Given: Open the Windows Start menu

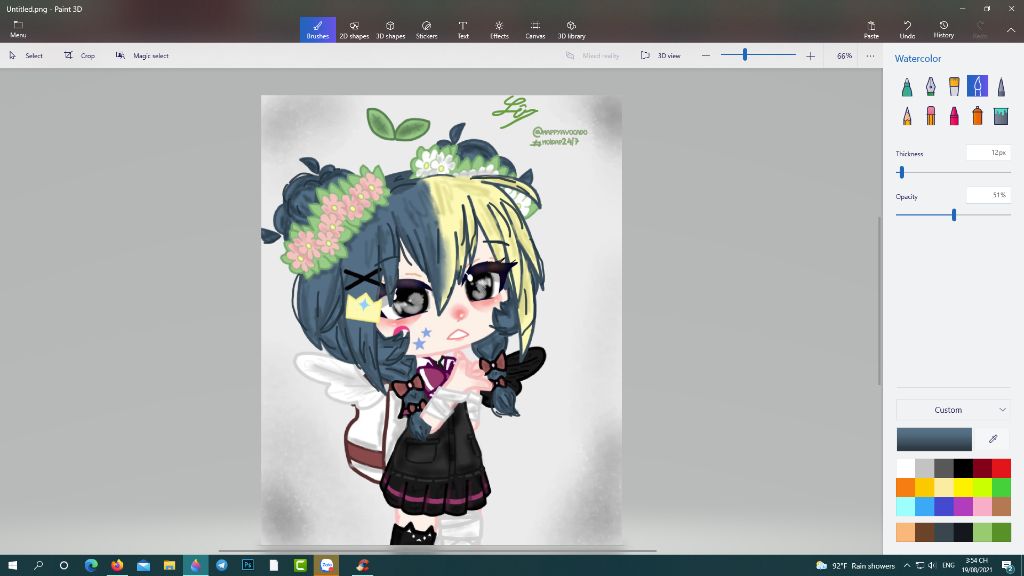Looking at the screenshot, I should 12,566.
